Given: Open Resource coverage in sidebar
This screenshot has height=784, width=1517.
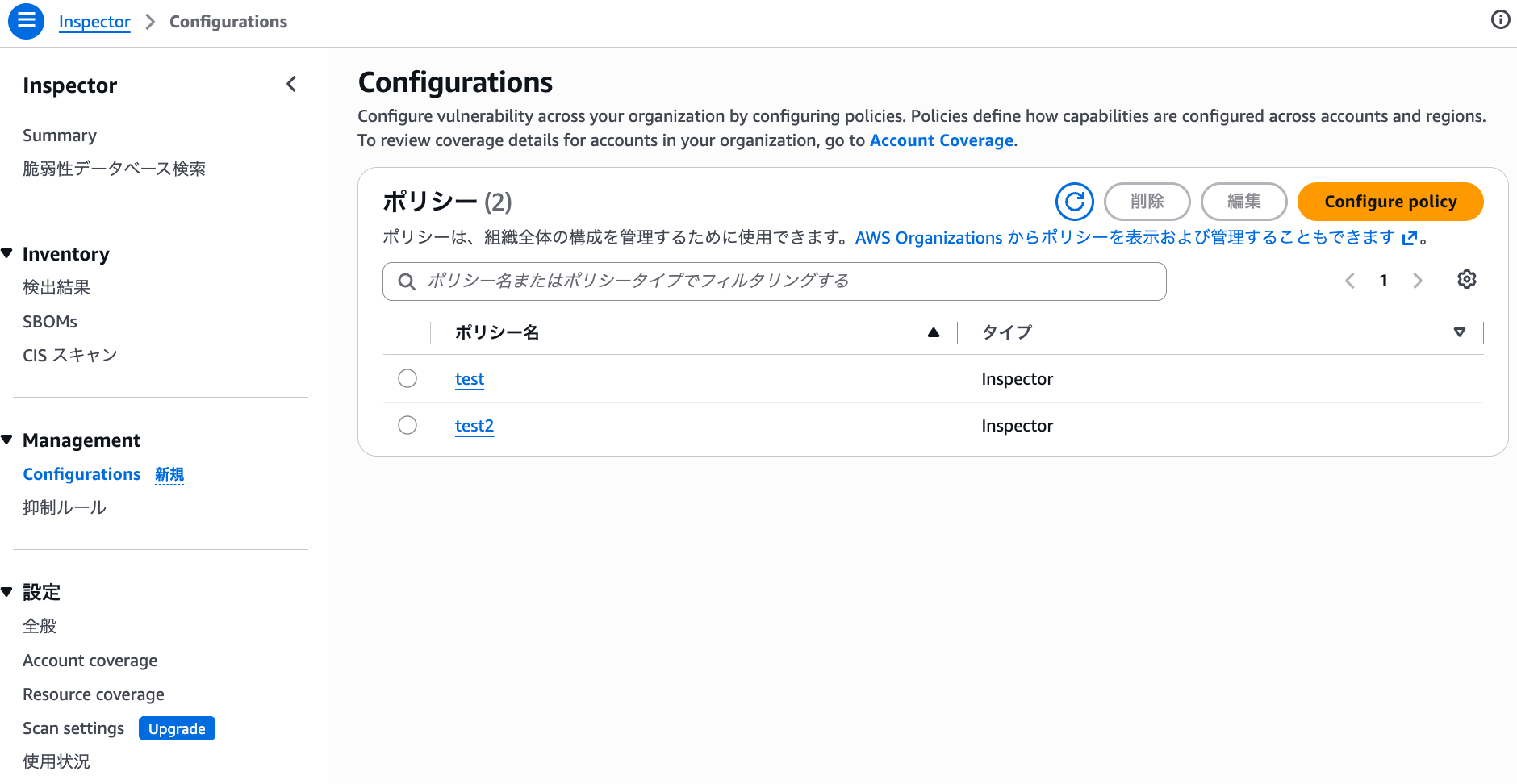Looking at the screenshot, I should (x=94, y=694).
